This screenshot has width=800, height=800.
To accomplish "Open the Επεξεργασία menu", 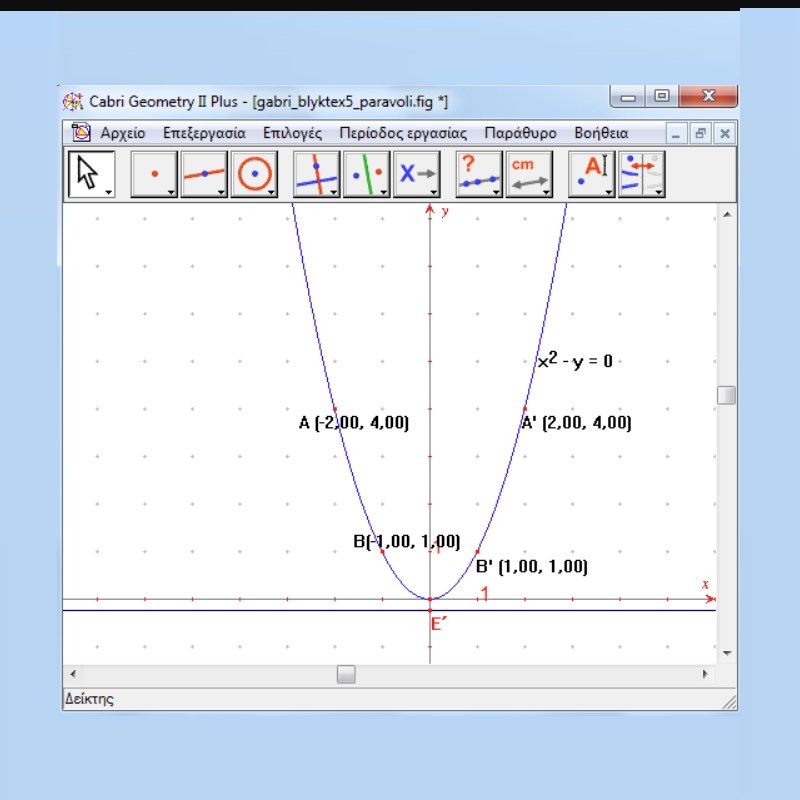I will click(204, 133).
